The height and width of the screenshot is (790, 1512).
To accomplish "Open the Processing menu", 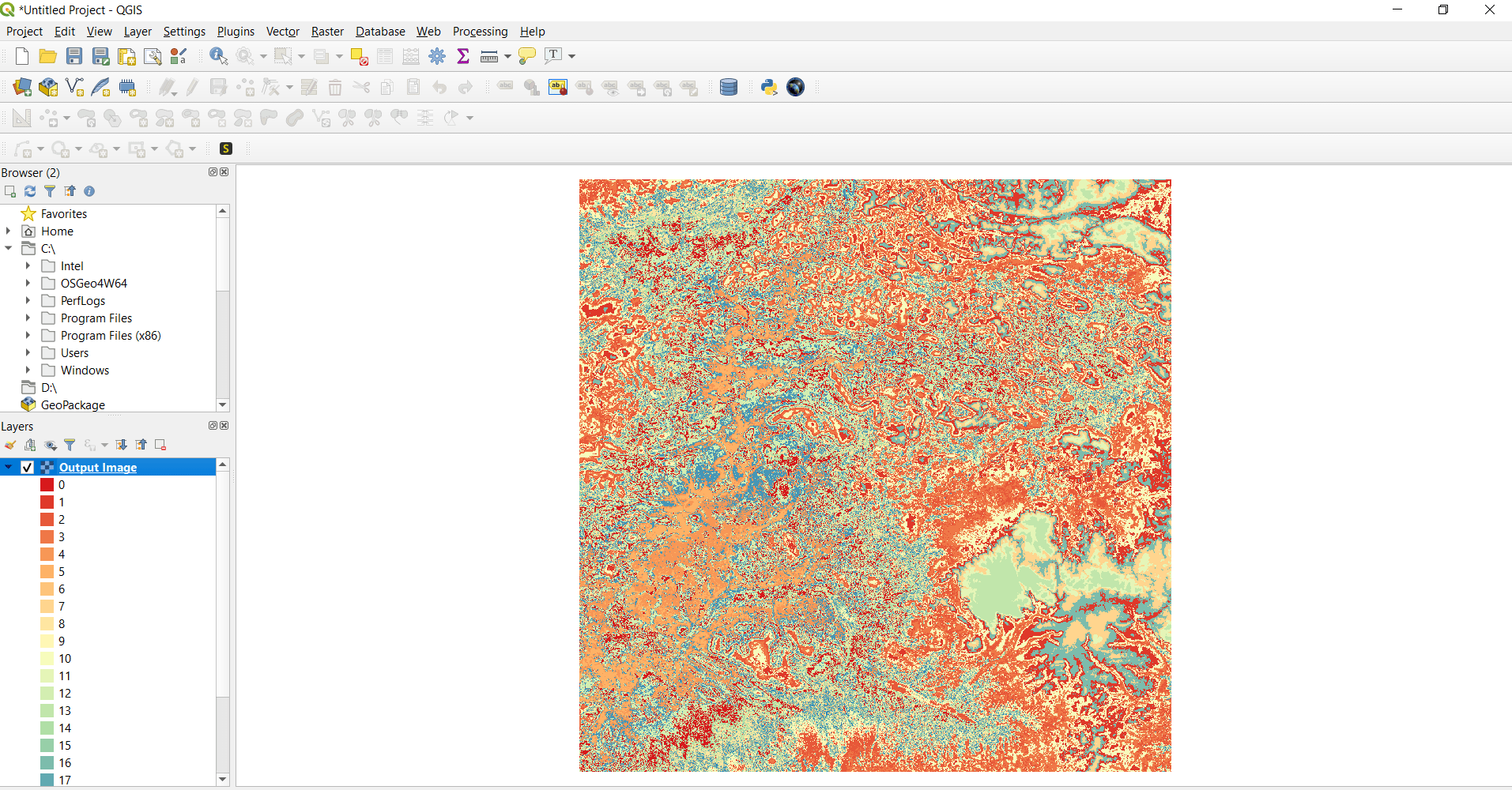I will pyautogui.click(x=480, y=32).
